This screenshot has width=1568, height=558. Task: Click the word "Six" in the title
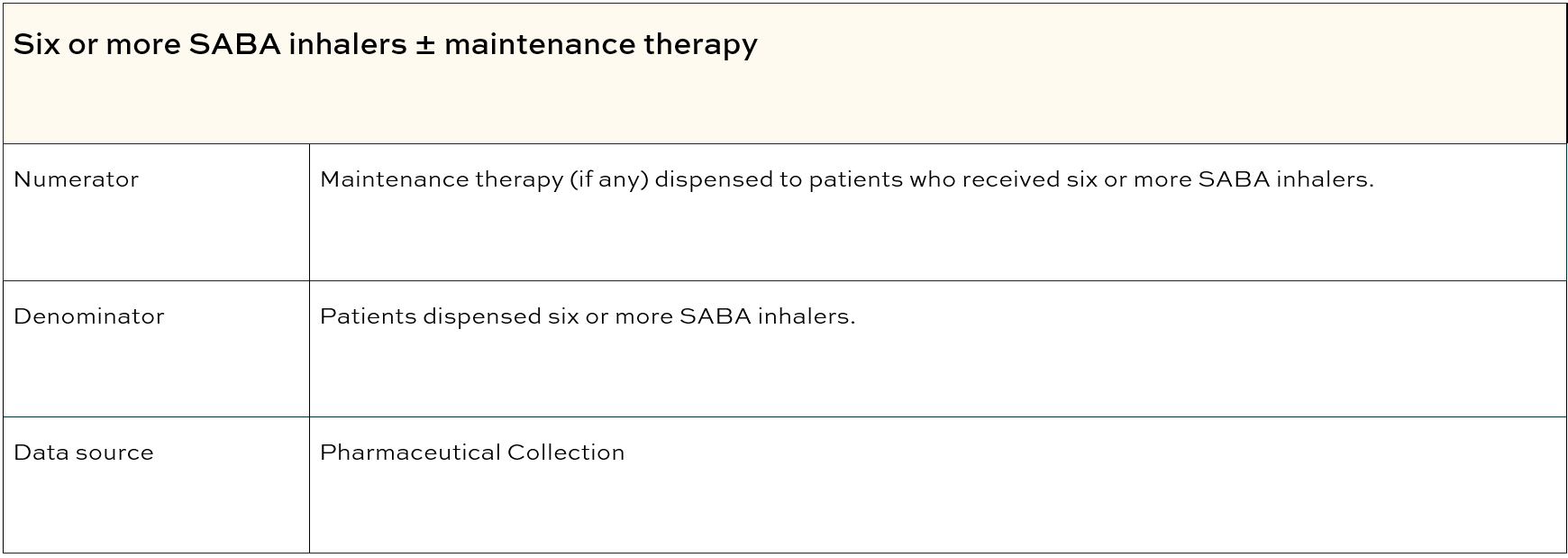tap(36, 44)
